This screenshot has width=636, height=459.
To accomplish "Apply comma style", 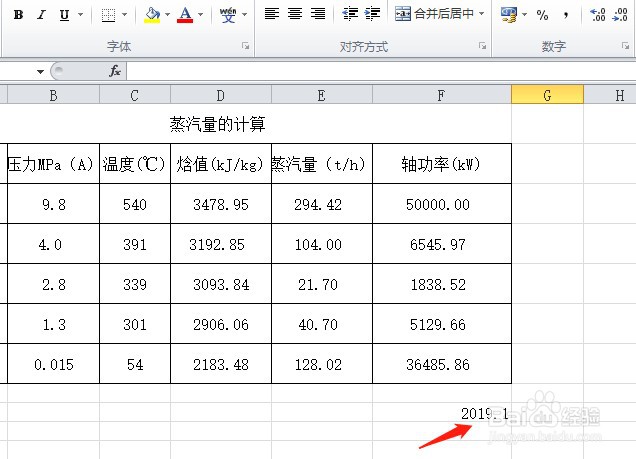I will click(x=566, y=15).
